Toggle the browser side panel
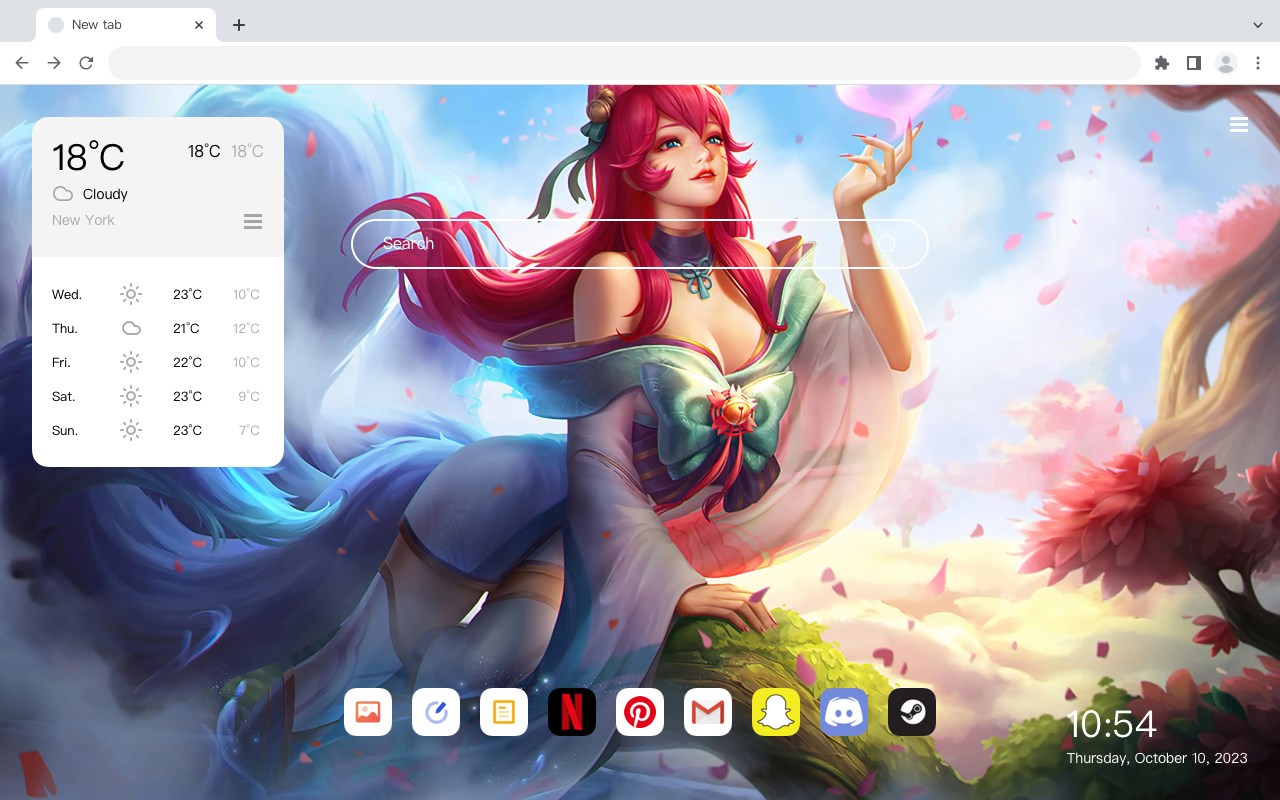This screenshot has height=800, width=1280. tap(1193, 63)
